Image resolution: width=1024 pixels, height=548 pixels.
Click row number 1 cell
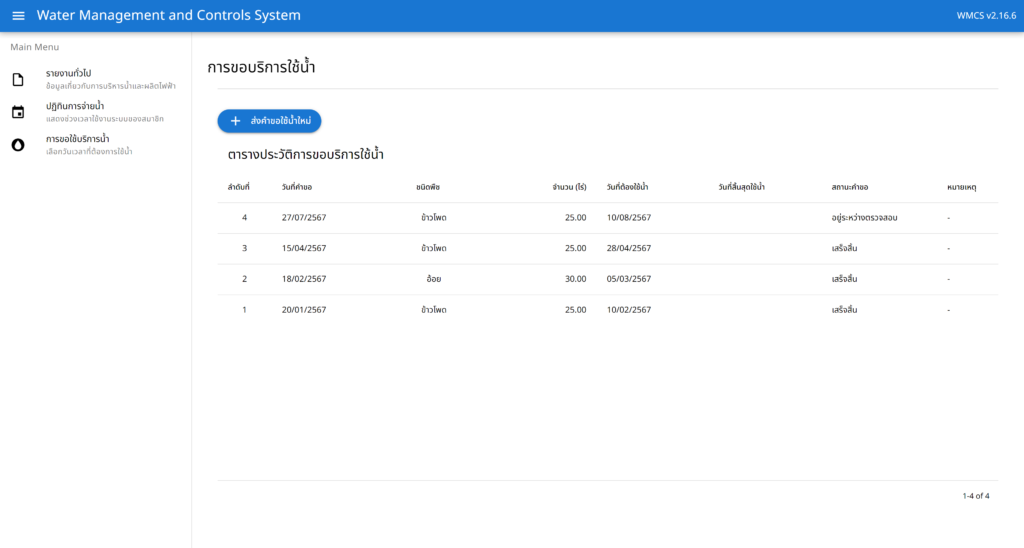tap(244, 310)
